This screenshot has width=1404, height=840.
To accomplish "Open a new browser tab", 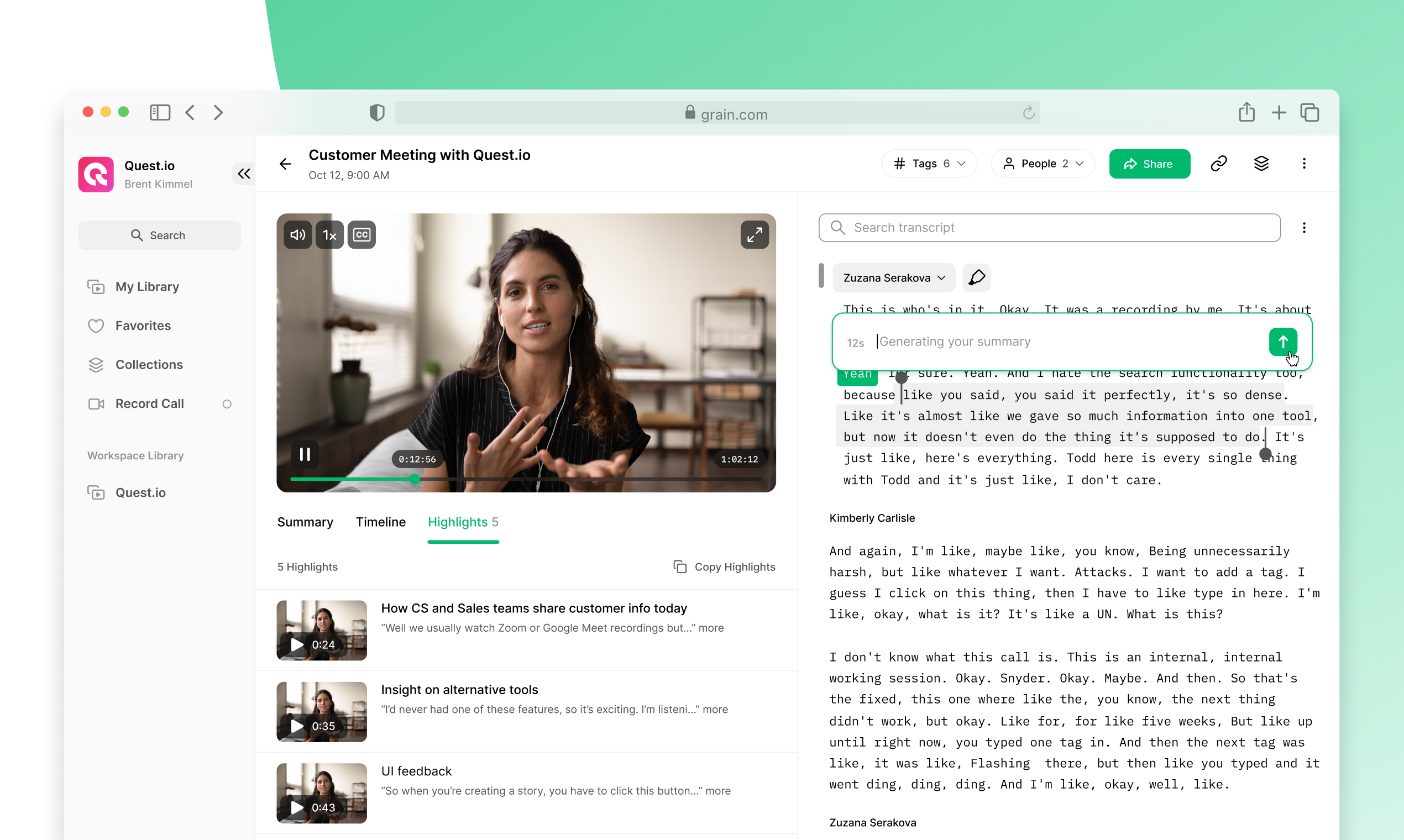I will click(1279, 113).
